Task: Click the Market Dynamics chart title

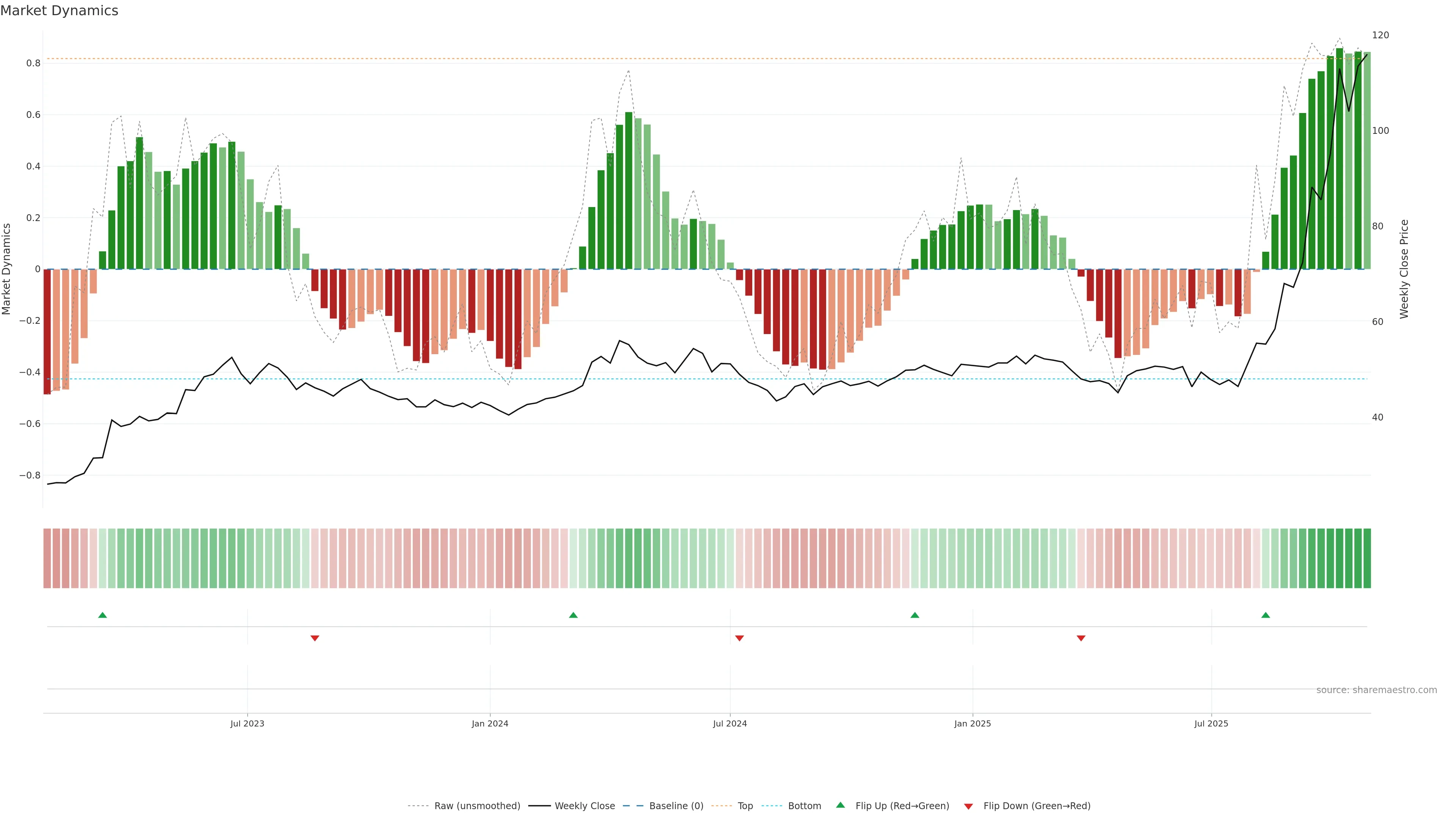Action: click(x=60, y=11)
